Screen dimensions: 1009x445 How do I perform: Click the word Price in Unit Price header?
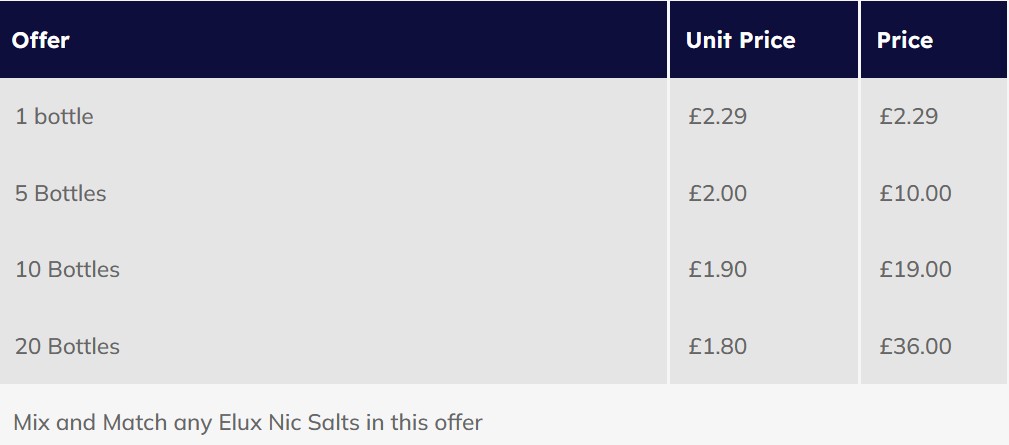[767, 40]
